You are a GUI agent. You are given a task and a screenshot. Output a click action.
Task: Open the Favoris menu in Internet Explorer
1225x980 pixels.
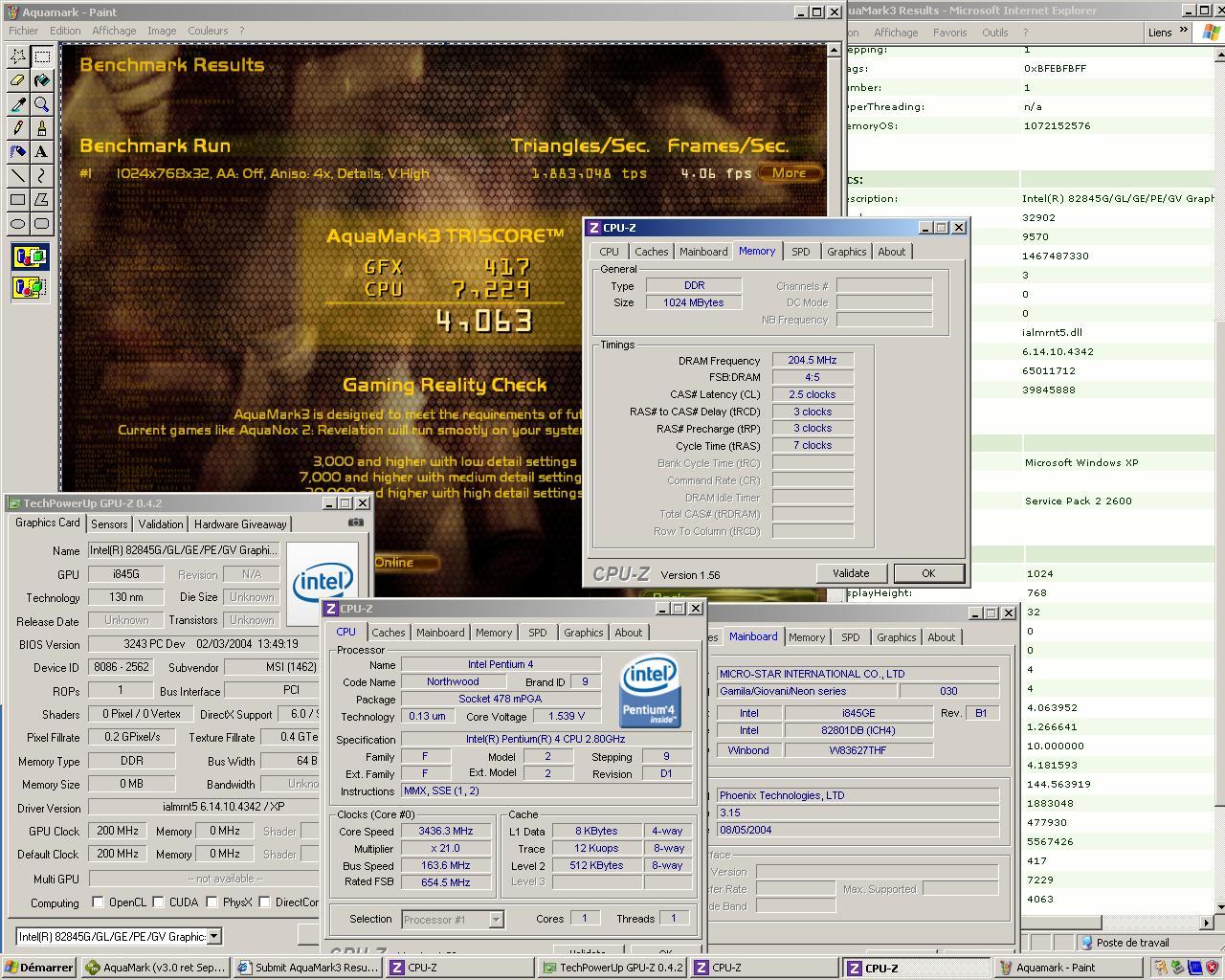(x=949, y=32)
